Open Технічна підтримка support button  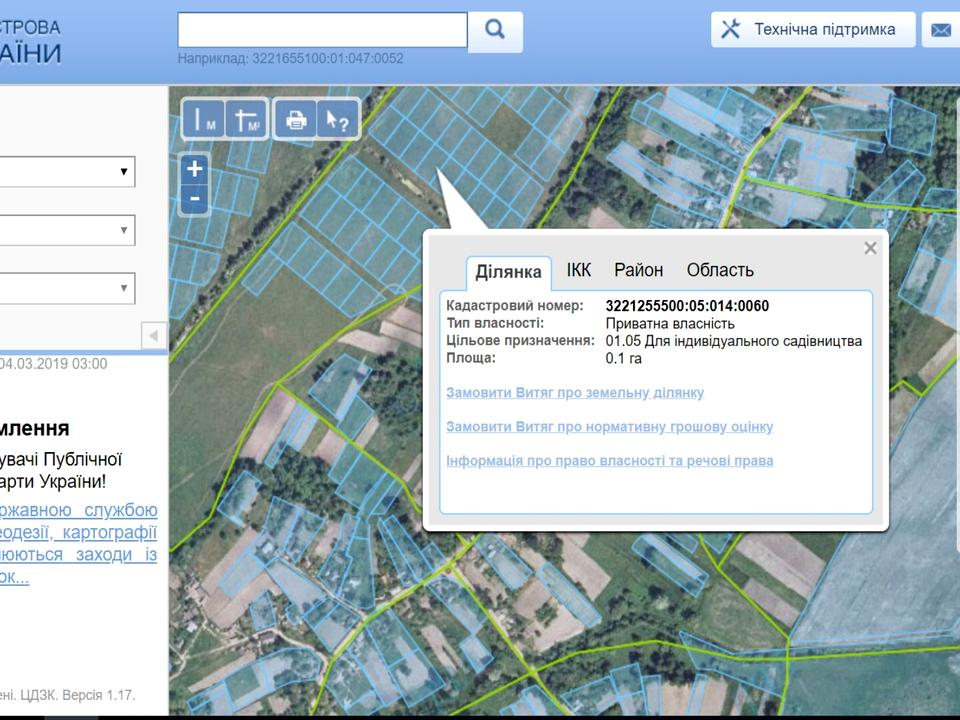(813, 29)
